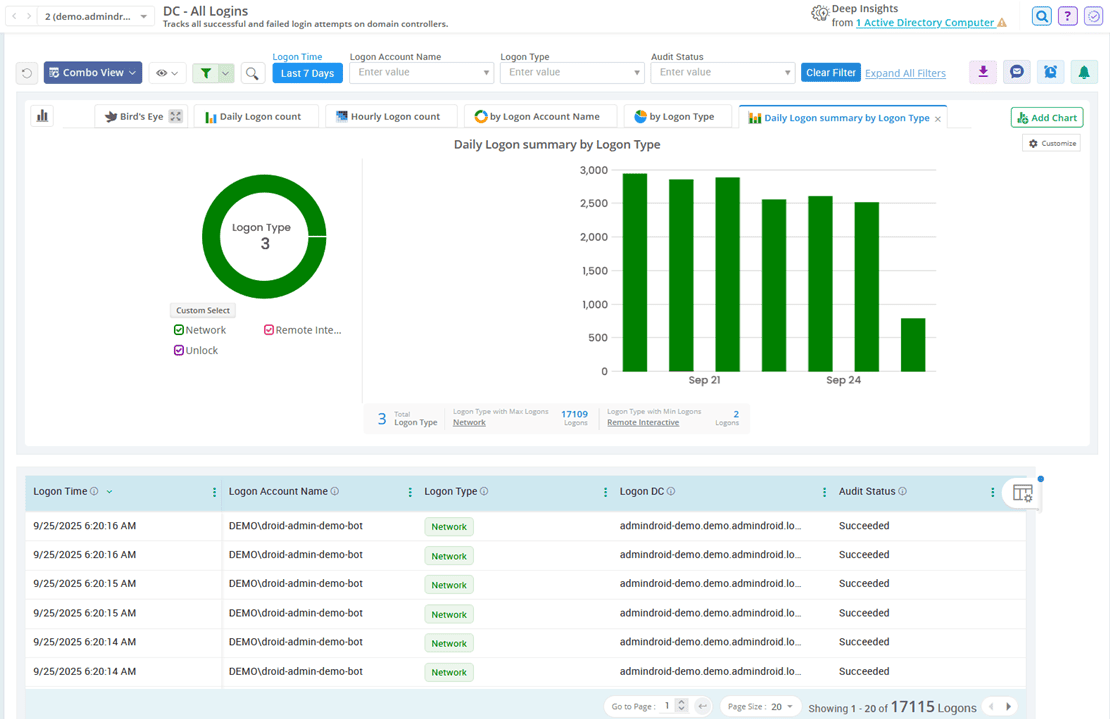This screenshot has width=1110, height=719.
Task: Uncheck the Network legend checkbox
Action: tap(178, 329)
